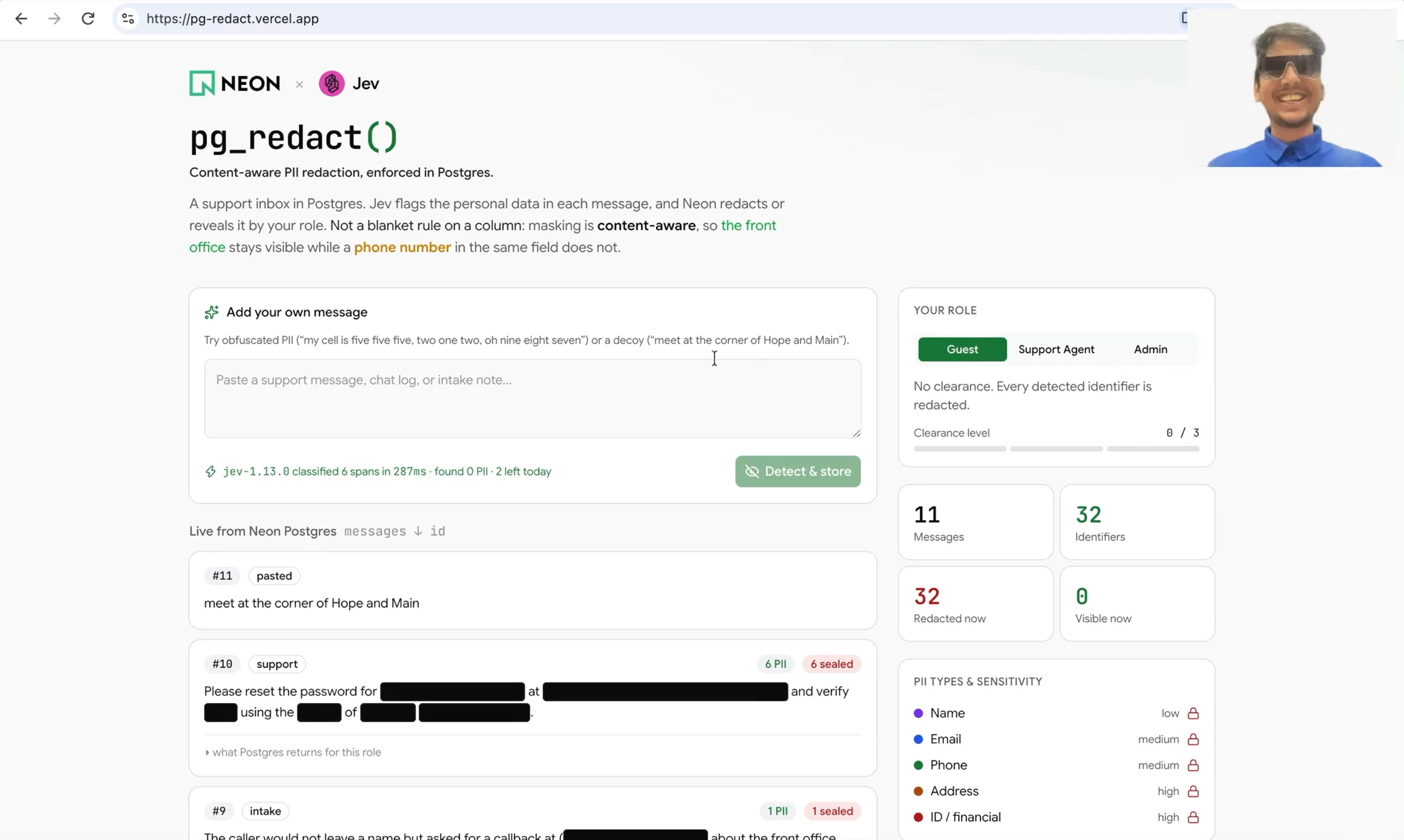
Task: Click the 'Clearance level' label
Action: click(952, 433)
